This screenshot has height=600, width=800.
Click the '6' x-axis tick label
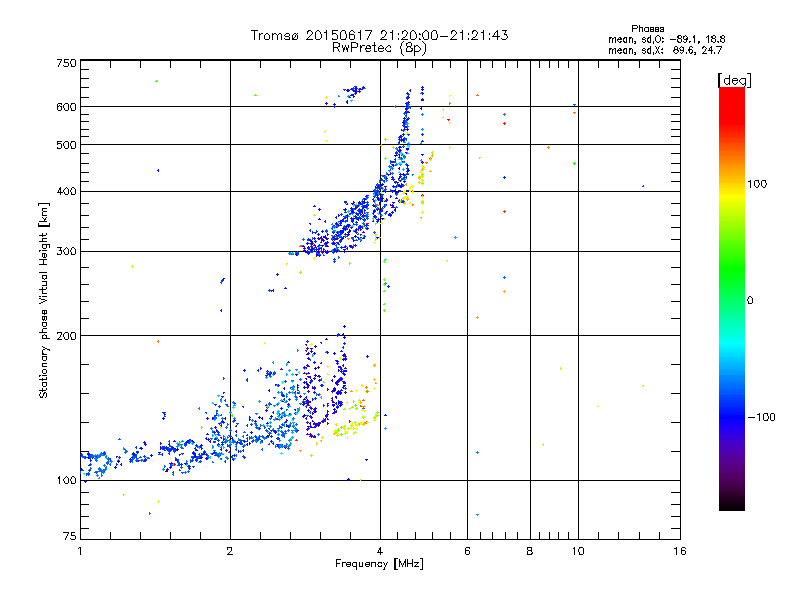pos(467,551)
